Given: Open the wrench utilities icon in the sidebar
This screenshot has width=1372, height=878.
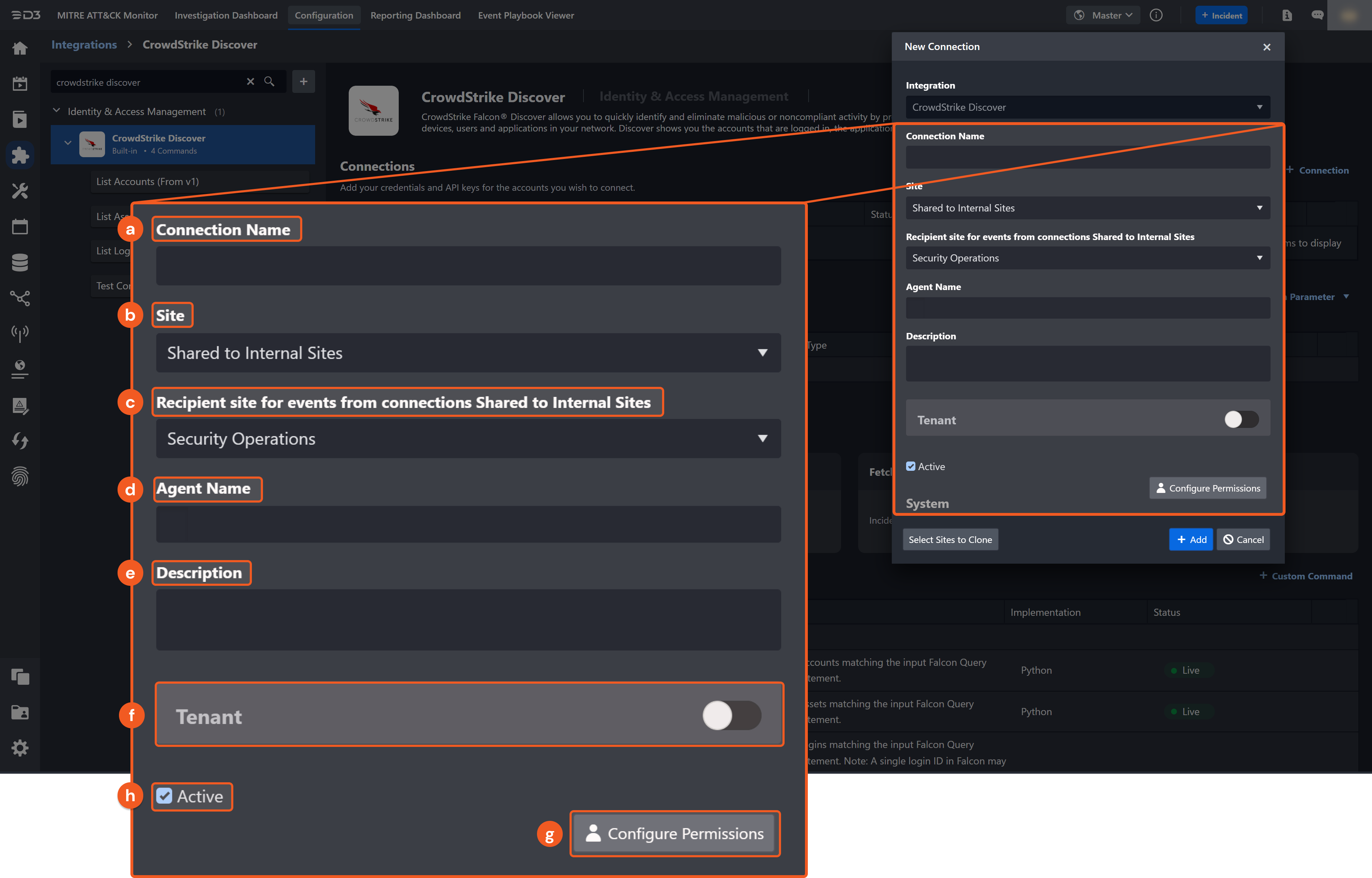Looking at the screenshot, I should coord(20,191).
